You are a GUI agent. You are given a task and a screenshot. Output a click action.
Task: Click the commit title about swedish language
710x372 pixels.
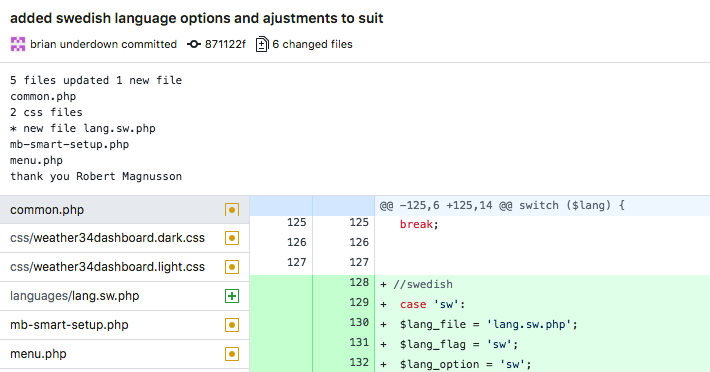tap(197, 18)
